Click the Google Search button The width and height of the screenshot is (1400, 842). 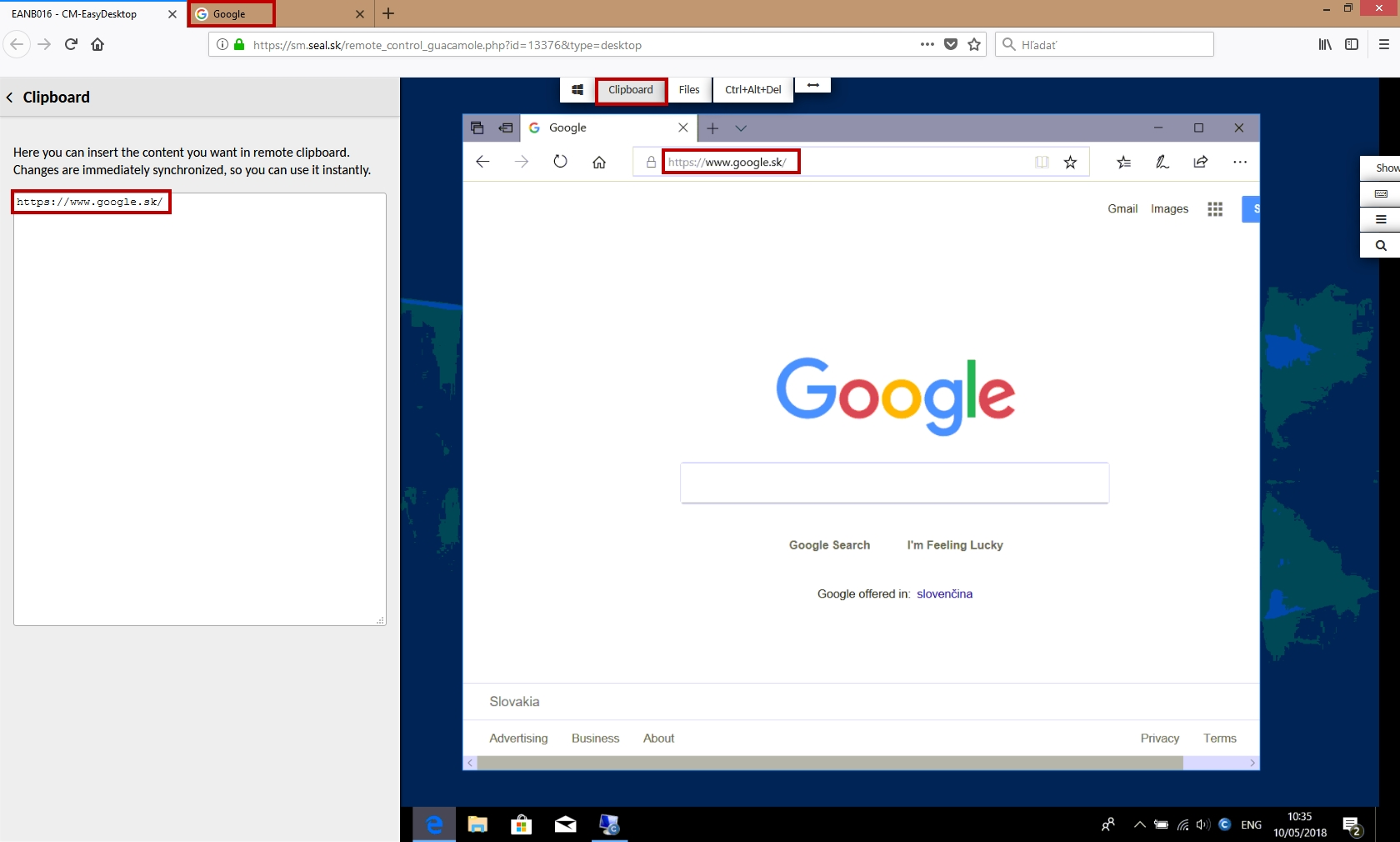[829, 545]
